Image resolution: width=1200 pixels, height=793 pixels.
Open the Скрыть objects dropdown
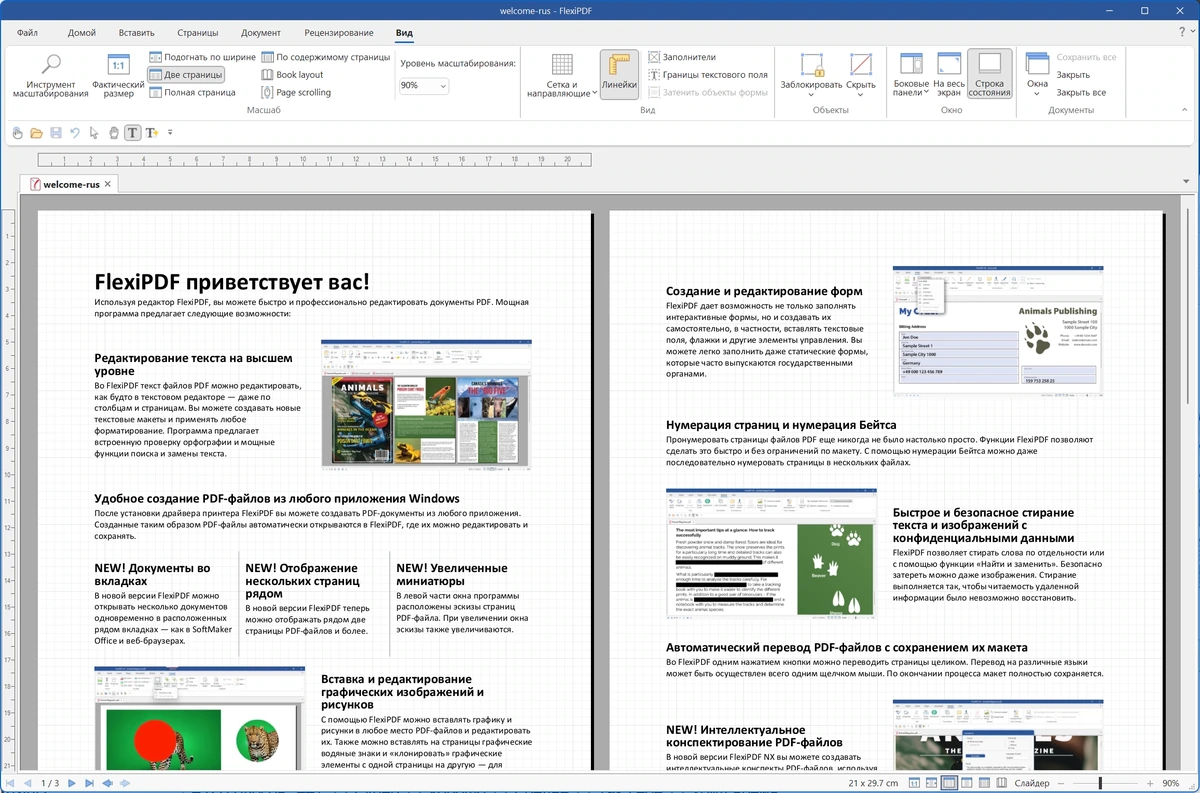click(x=860, y=76)
